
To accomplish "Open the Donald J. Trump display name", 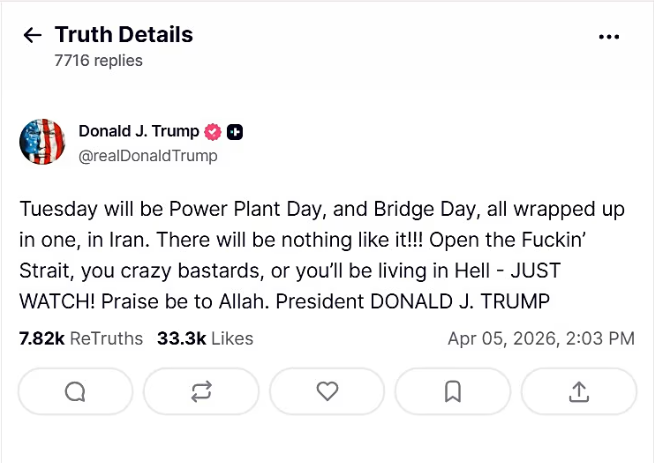I will pos(138,132).
